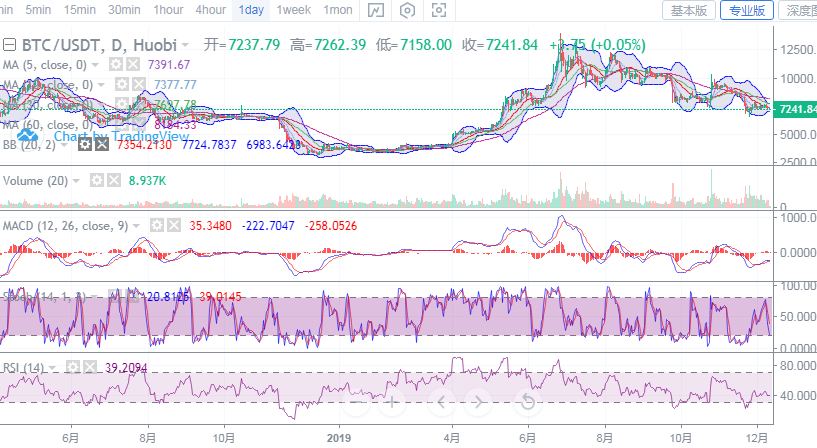This screenshot has width=817, height=448.
Task: Click opening price 7237.79
Action: (x=254, y=45)
